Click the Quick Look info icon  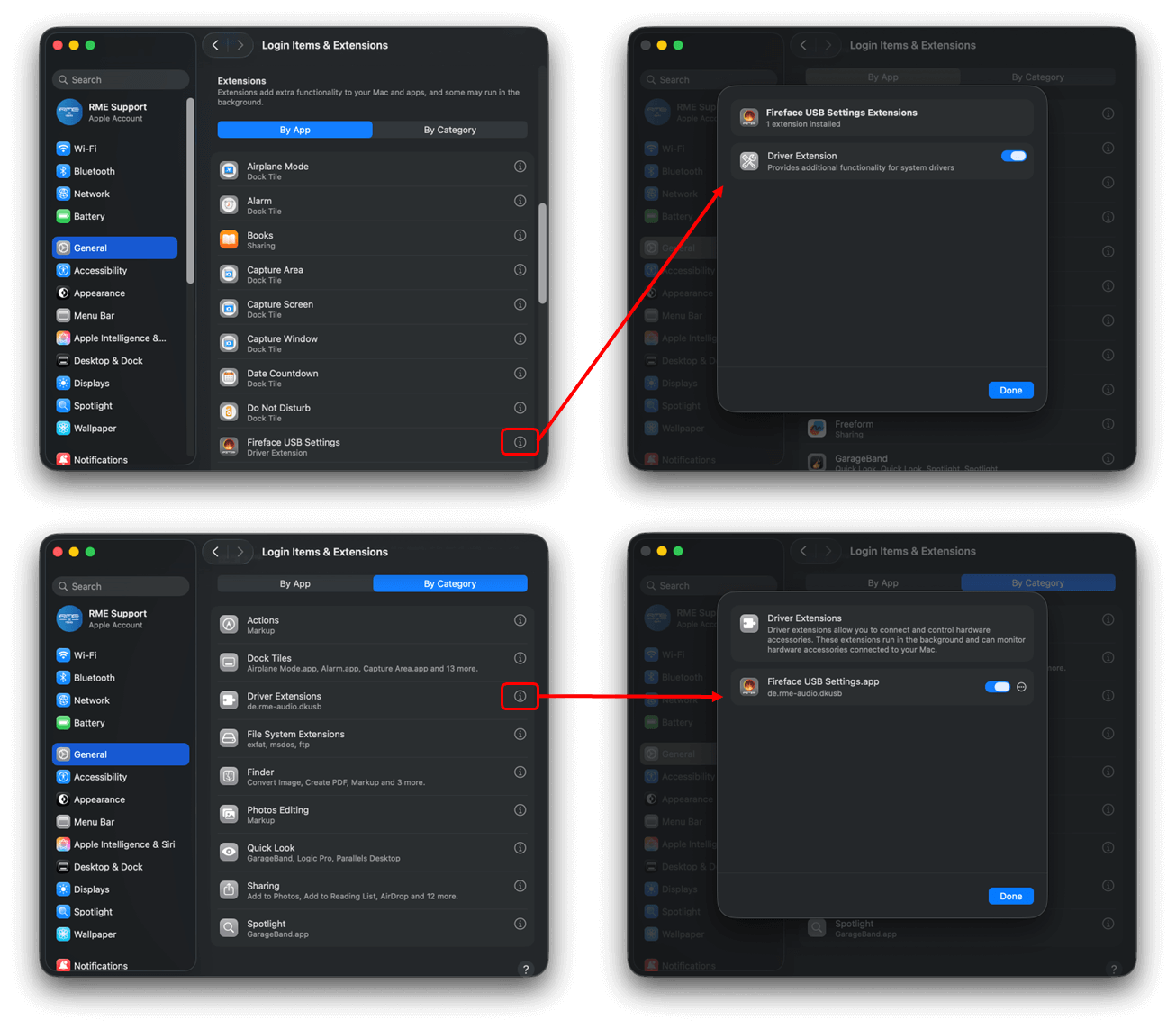[520, 848]
